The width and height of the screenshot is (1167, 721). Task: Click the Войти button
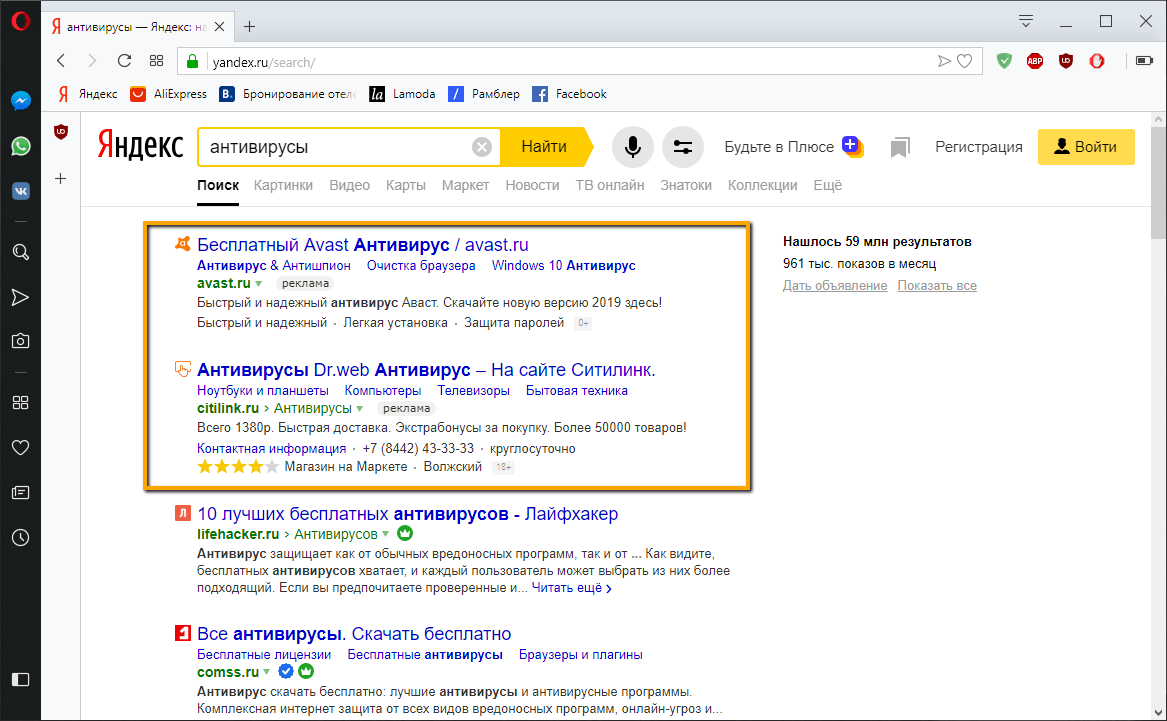(x=1086, y=147)
